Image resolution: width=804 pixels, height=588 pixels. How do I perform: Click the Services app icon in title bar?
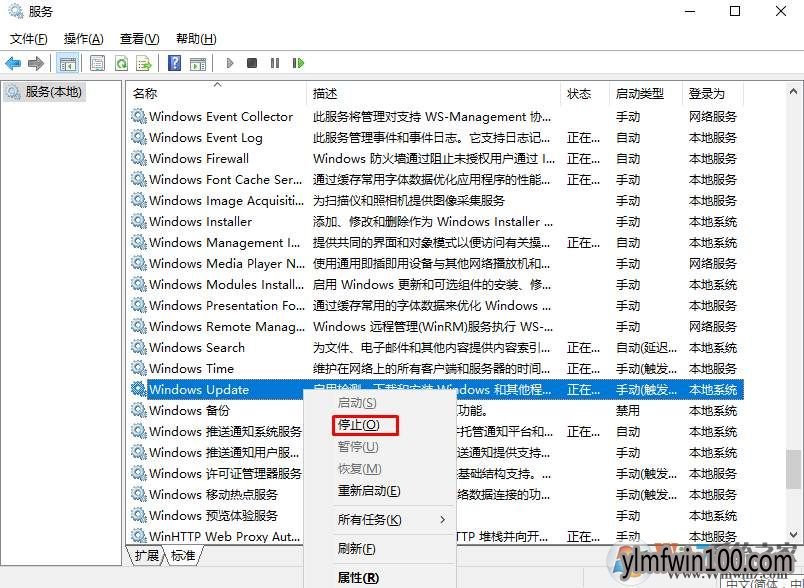(16, 11)
